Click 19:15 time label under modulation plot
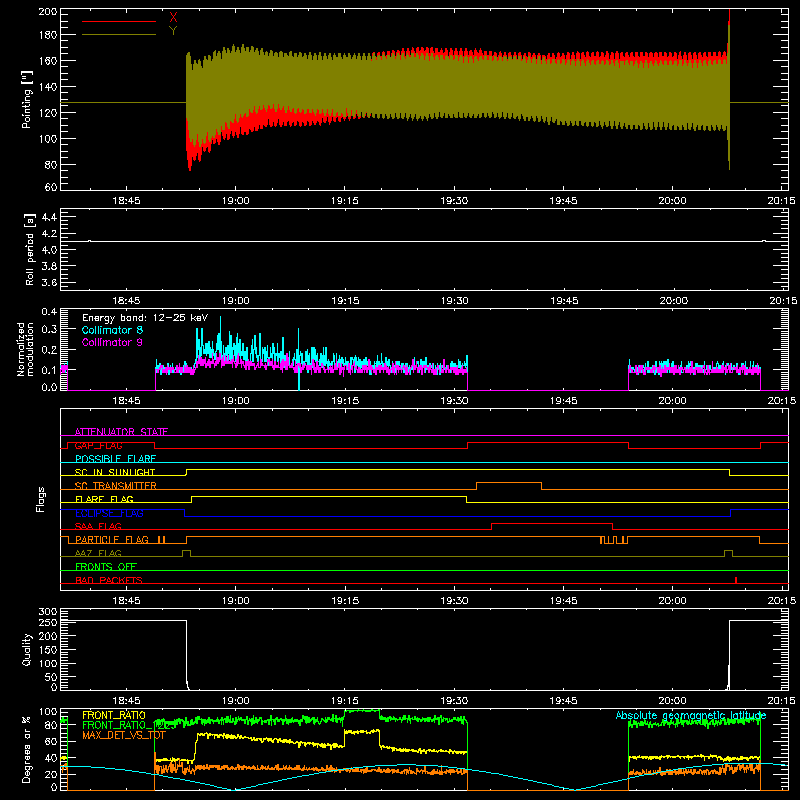800x800 pixels. click(345, 401)
